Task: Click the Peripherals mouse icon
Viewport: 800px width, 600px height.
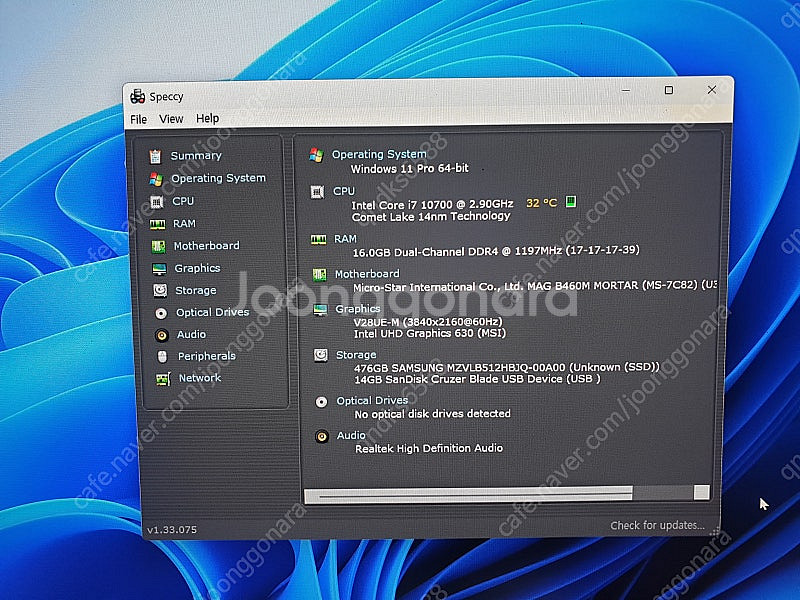Action: [162, 356]
